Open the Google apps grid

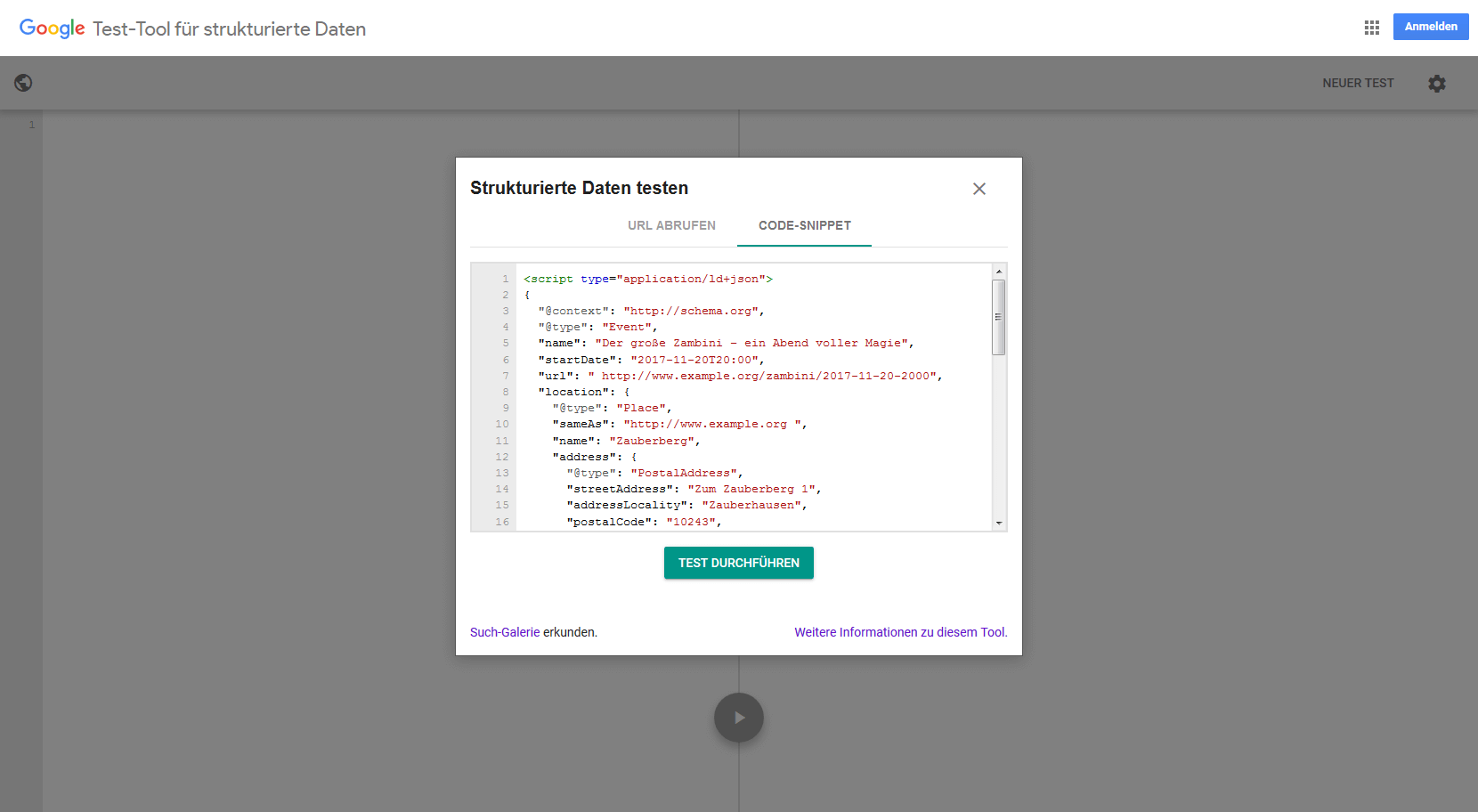pyautogui.click(x=1371, y=28)
